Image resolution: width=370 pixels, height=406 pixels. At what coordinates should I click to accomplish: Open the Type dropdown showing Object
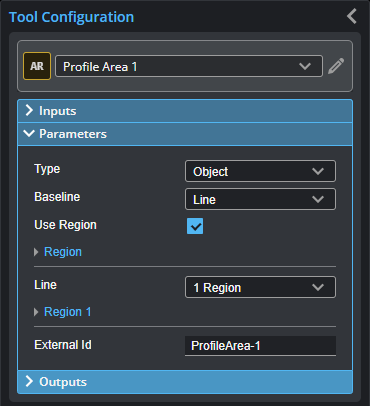click(x=260, y=171)
